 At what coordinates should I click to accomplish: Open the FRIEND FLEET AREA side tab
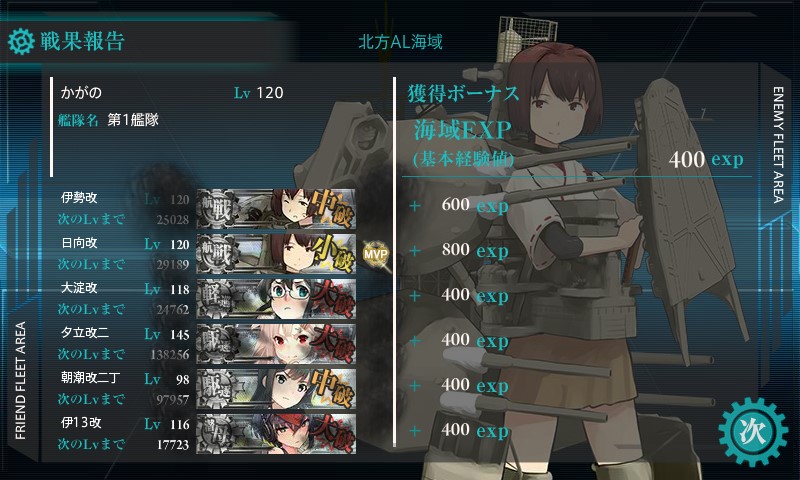(x=20, y=381)
